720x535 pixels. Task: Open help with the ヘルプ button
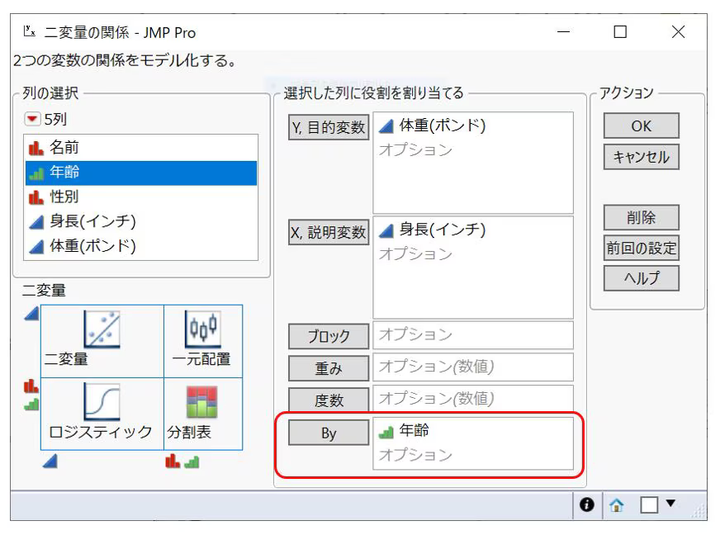[x=641, y=278]
